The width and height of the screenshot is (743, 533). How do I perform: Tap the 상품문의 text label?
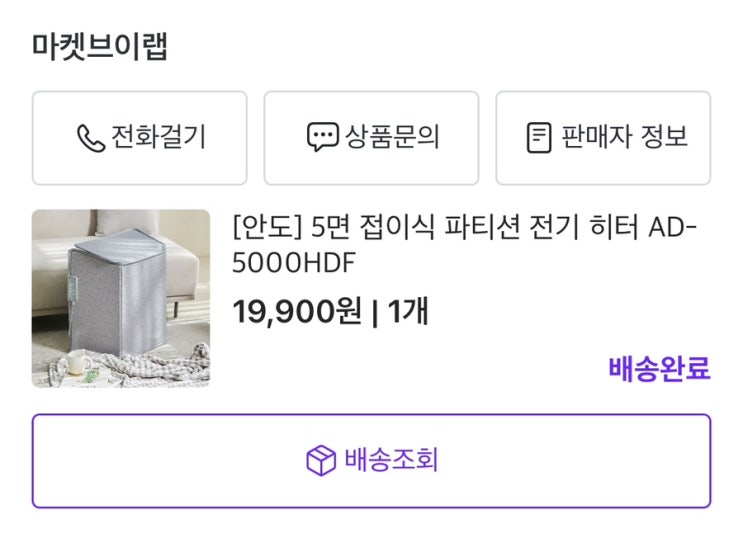pyautogui.click(x=392, y=137)
